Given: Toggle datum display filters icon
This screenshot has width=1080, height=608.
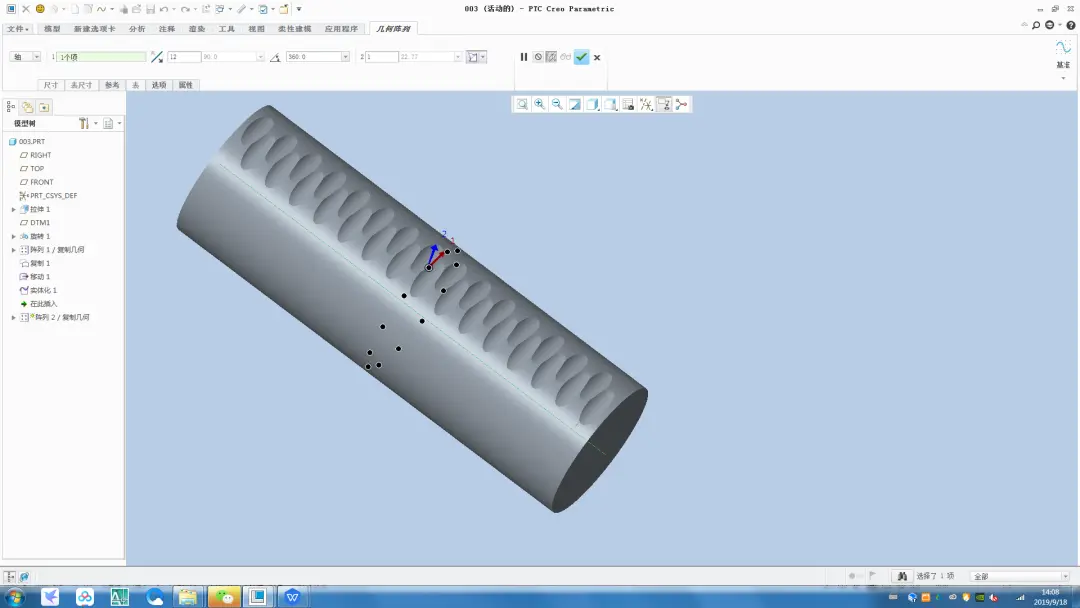Looking at the screenshot, I should (645, 105).
